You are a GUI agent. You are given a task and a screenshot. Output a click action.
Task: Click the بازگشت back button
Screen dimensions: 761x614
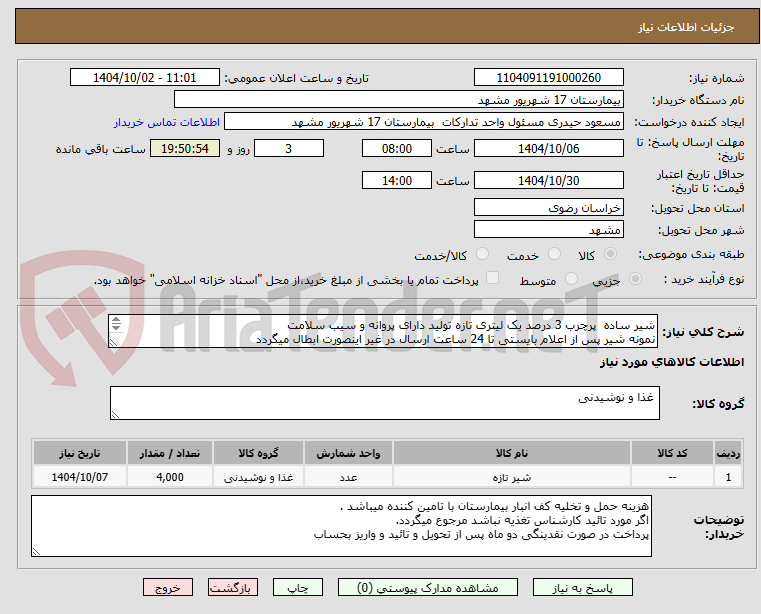click(x=232, y=587)
